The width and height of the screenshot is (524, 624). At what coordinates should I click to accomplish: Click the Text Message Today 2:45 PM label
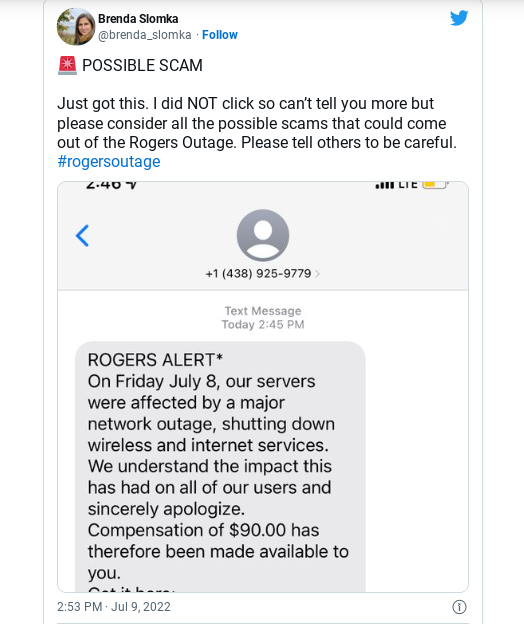(x=263, y=318)
